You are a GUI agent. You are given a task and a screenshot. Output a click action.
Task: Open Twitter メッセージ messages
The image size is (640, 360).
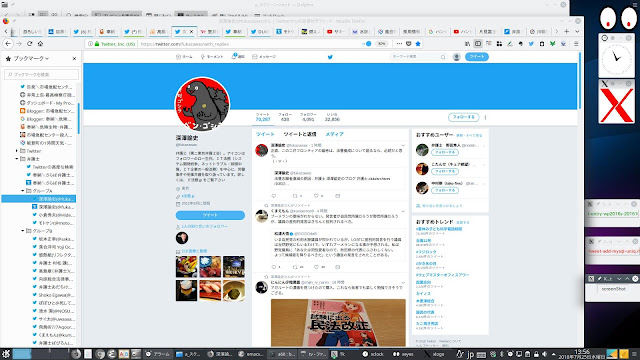(264, 57)
